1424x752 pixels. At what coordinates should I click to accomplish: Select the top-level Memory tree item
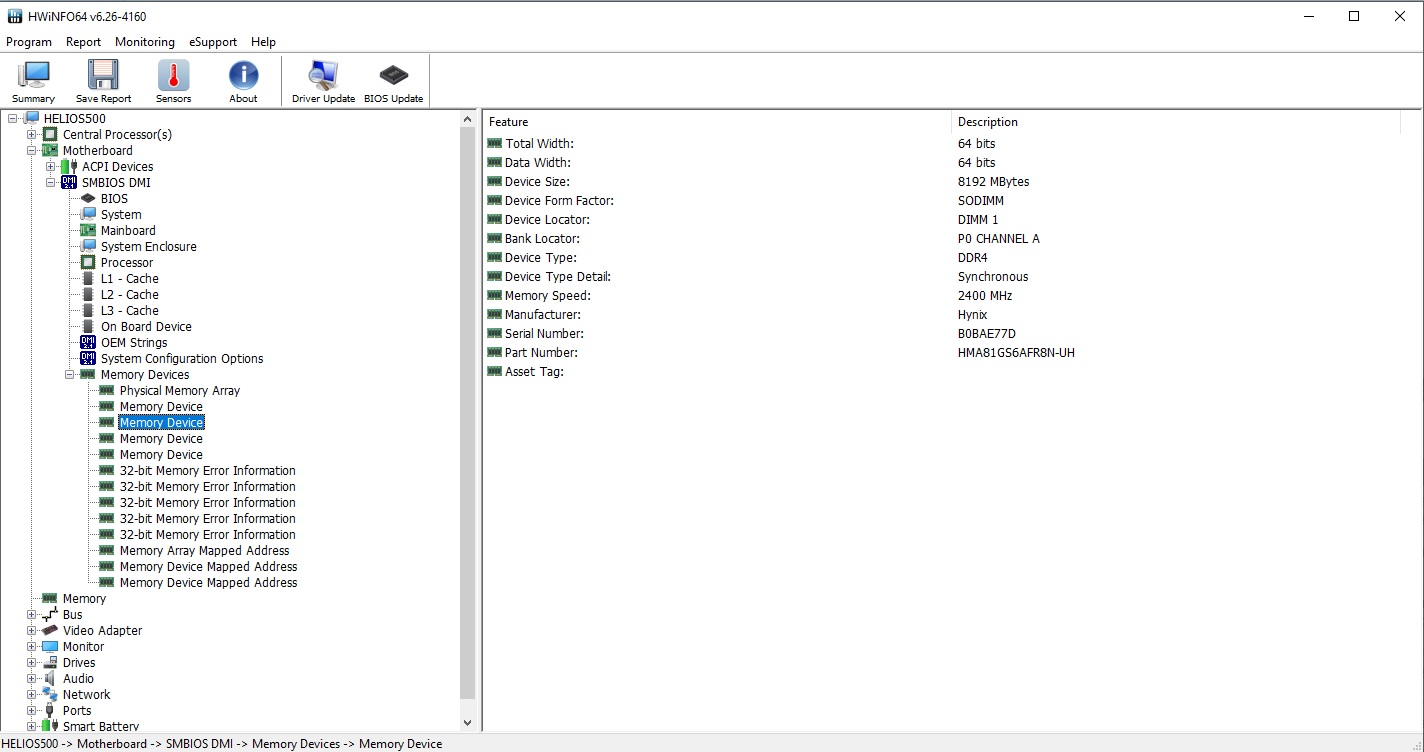coord(84,599)
